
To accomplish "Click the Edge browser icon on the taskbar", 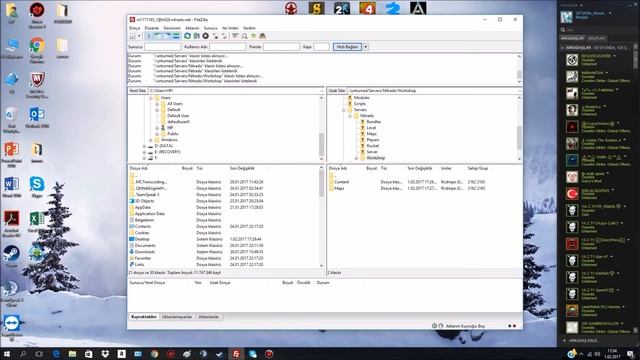I will click(56, 354).
